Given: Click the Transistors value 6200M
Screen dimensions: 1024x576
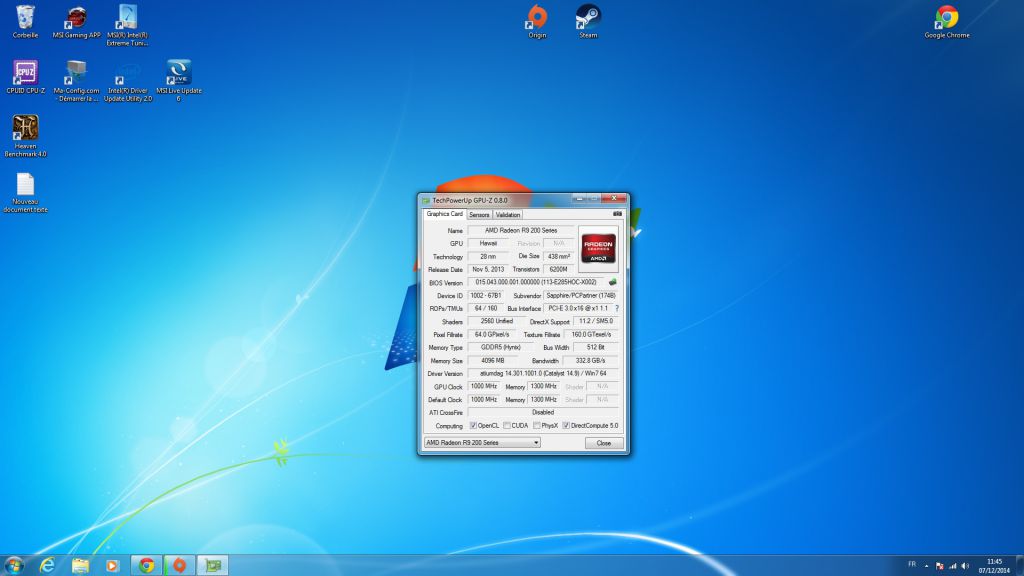Looking at the screenshot, I should 558,270.
